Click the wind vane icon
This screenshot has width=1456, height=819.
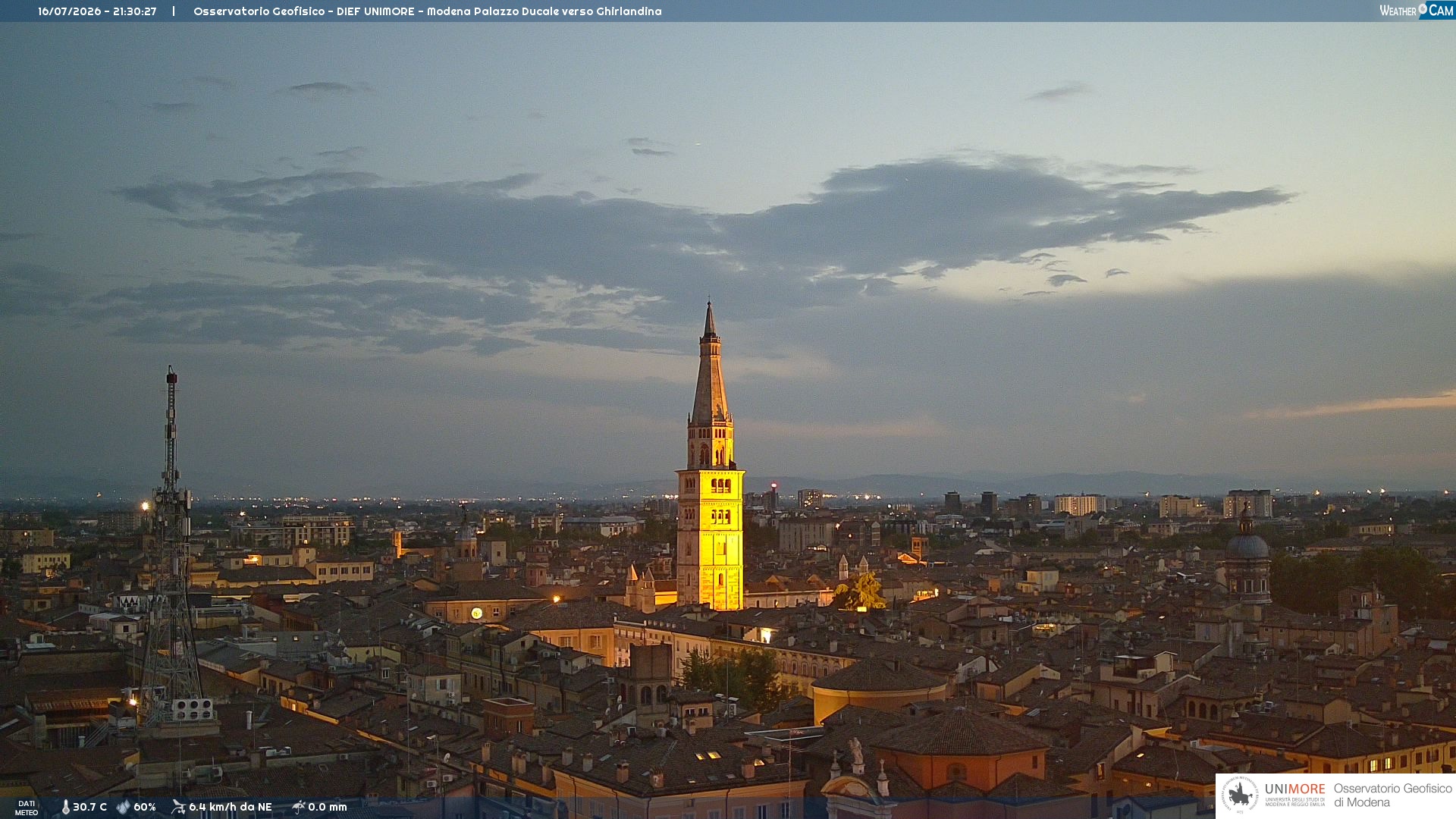(x=178, y=807)
